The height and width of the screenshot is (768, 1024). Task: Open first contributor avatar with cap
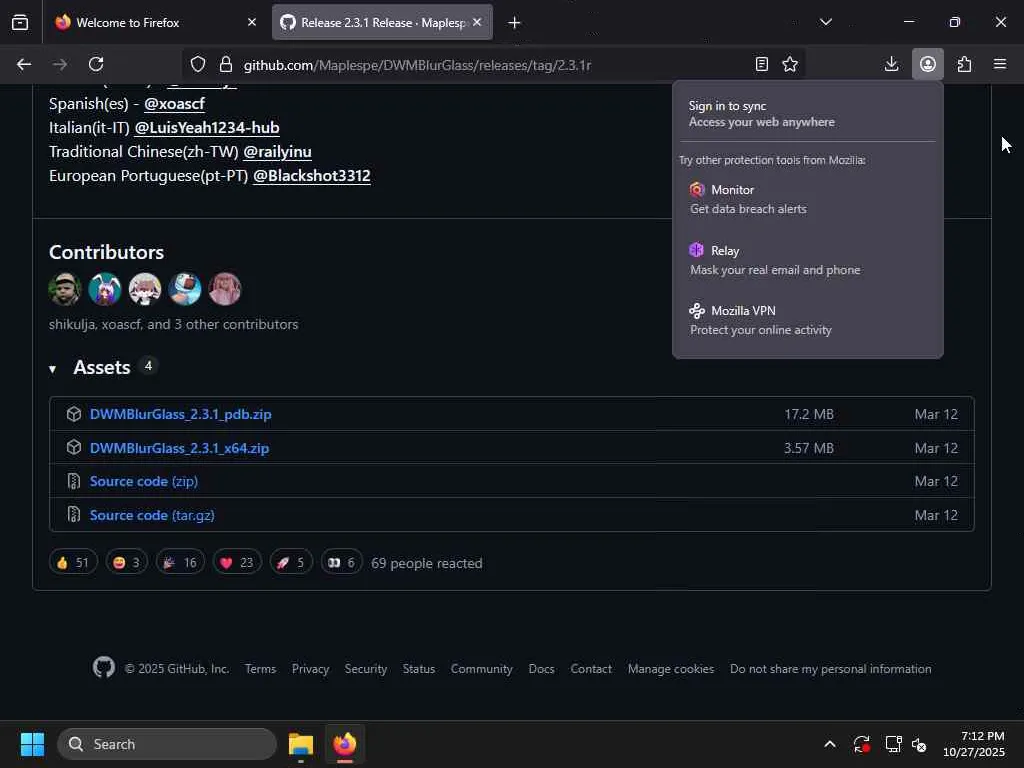[65, 289]
